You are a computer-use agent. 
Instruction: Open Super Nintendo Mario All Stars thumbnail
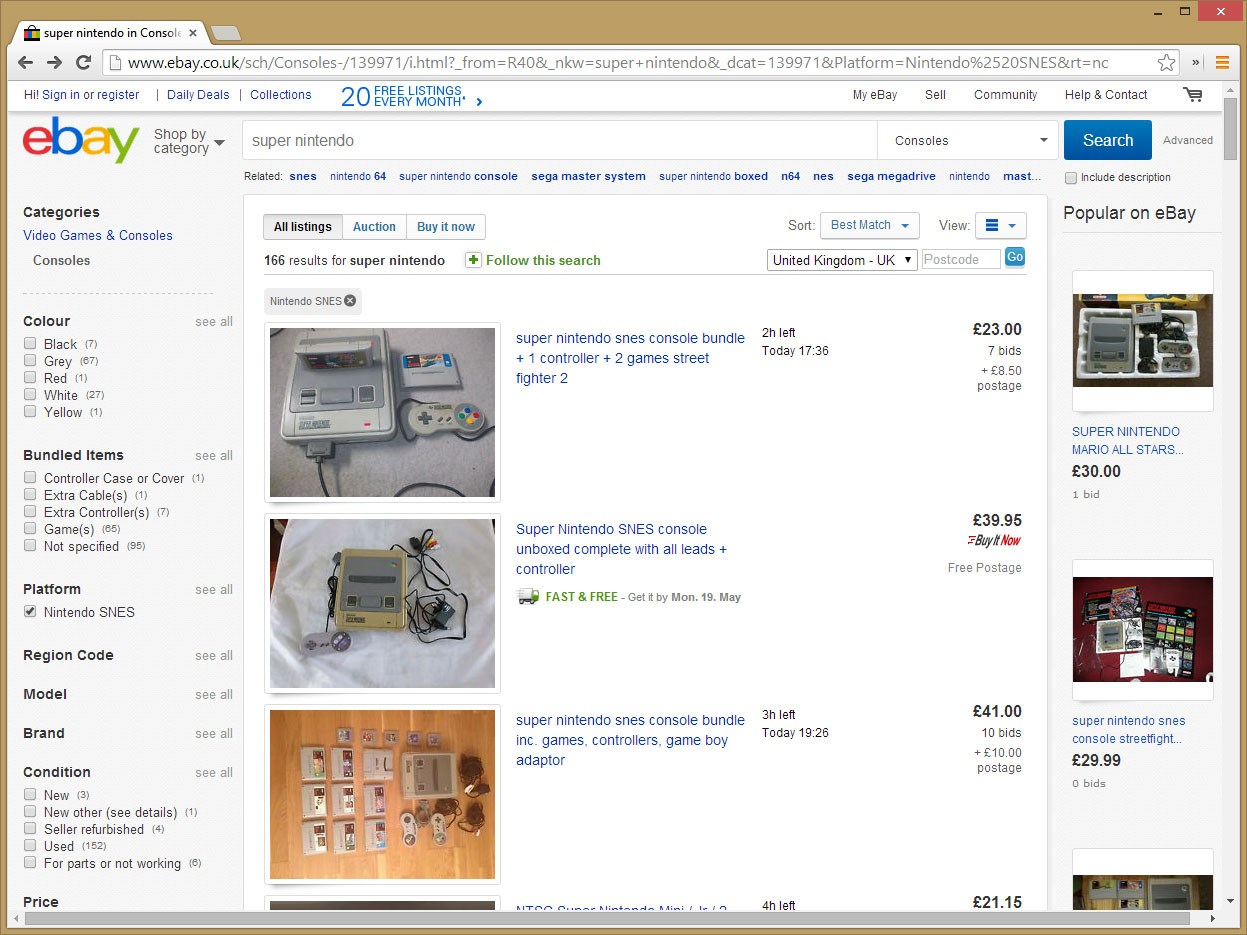pos(1142,340)
